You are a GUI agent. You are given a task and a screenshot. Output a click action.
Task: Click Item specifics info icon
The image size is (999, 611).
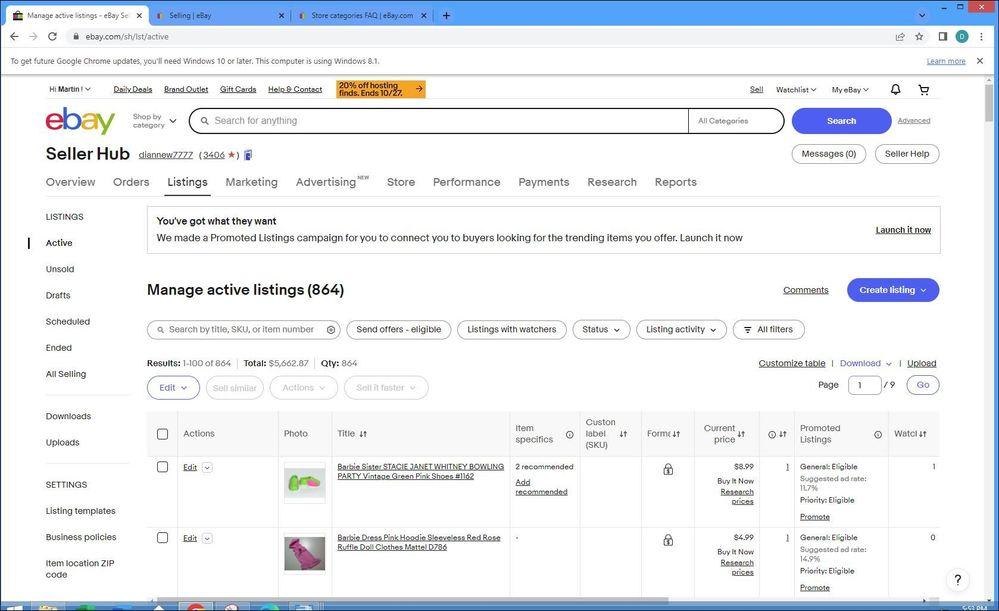point(570,435)
